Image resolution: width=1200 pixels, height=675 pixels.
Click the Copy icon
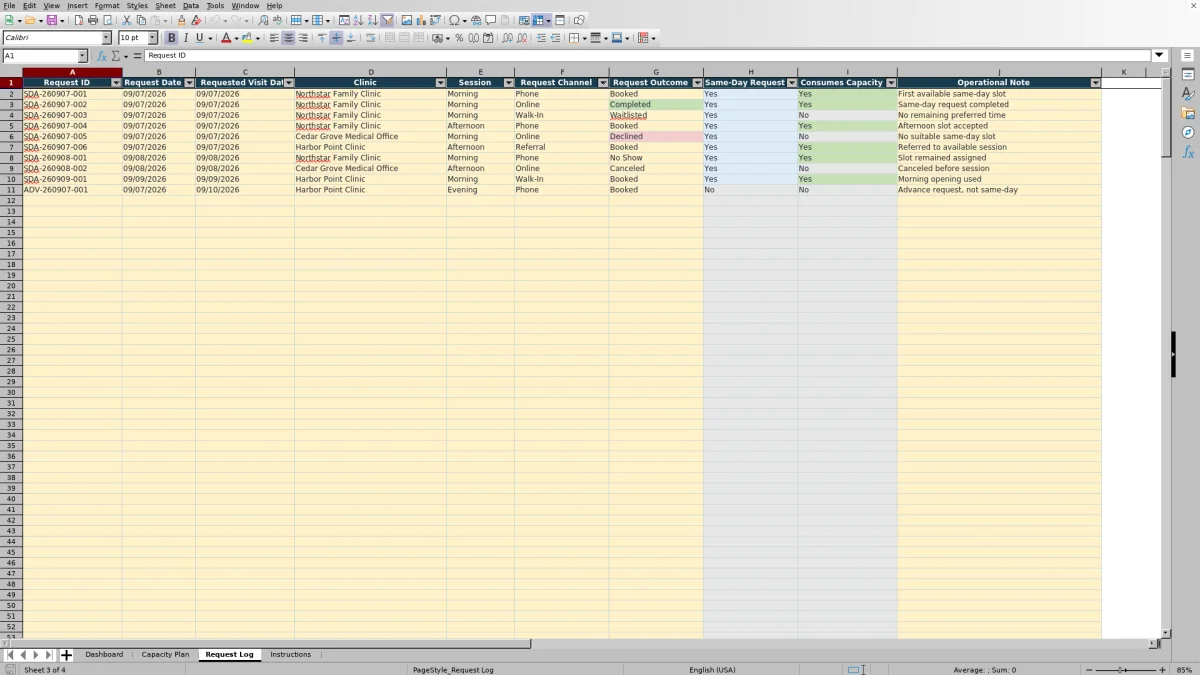(141, 20)
